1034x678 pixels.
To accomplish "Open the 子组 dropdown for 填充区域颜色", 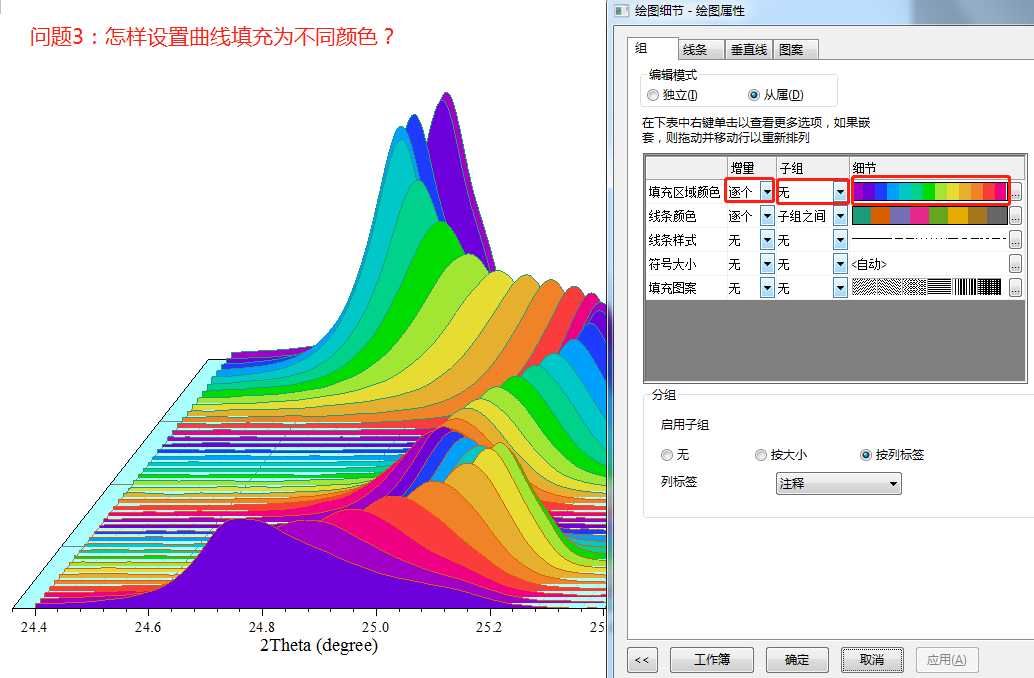I will pos(839,190).
